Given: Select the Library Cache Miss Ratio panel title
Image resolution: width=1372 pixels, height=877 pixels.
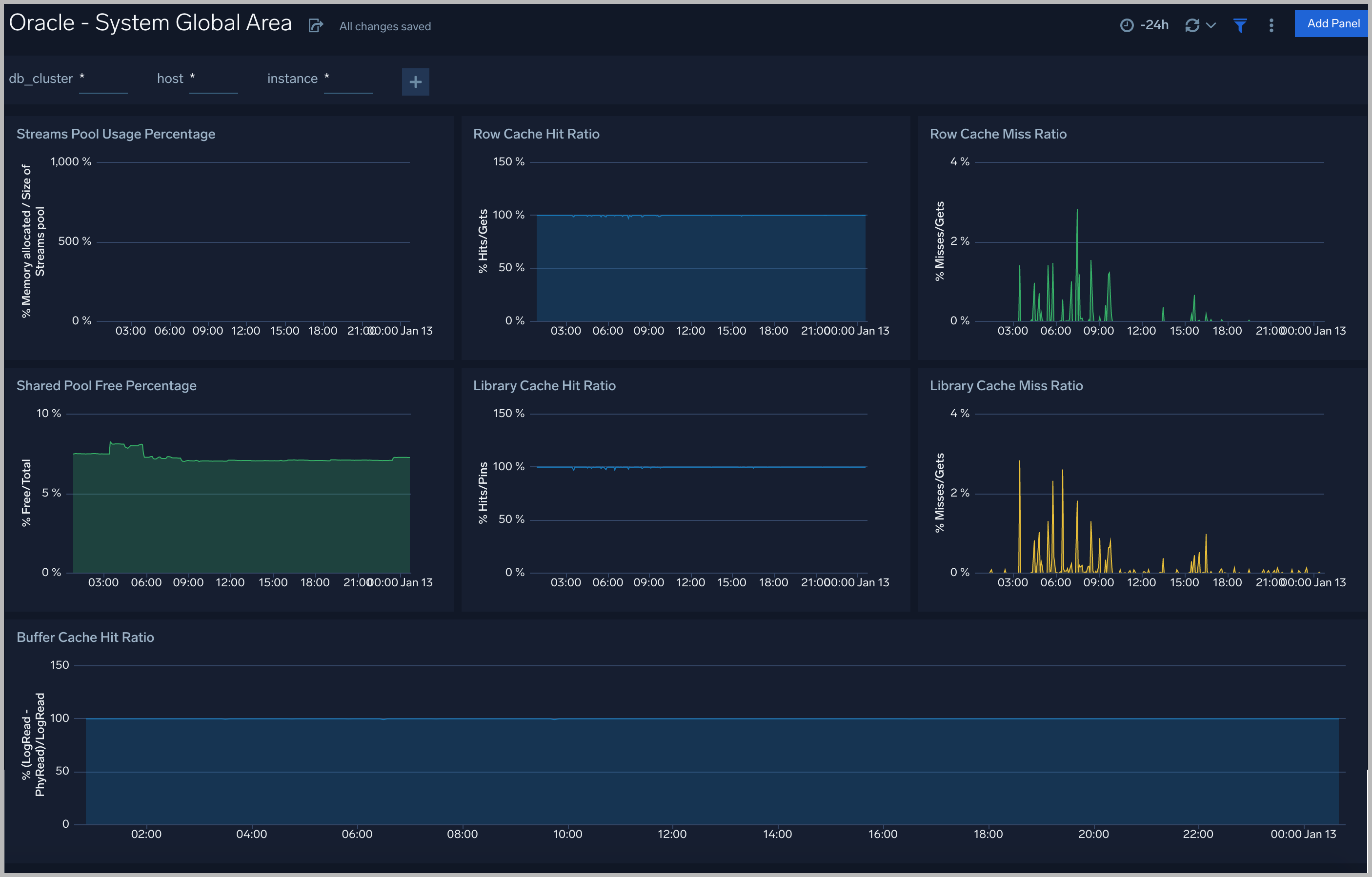Looking at the screenshot, I should pyautogui.click(x=1006, y=385).
